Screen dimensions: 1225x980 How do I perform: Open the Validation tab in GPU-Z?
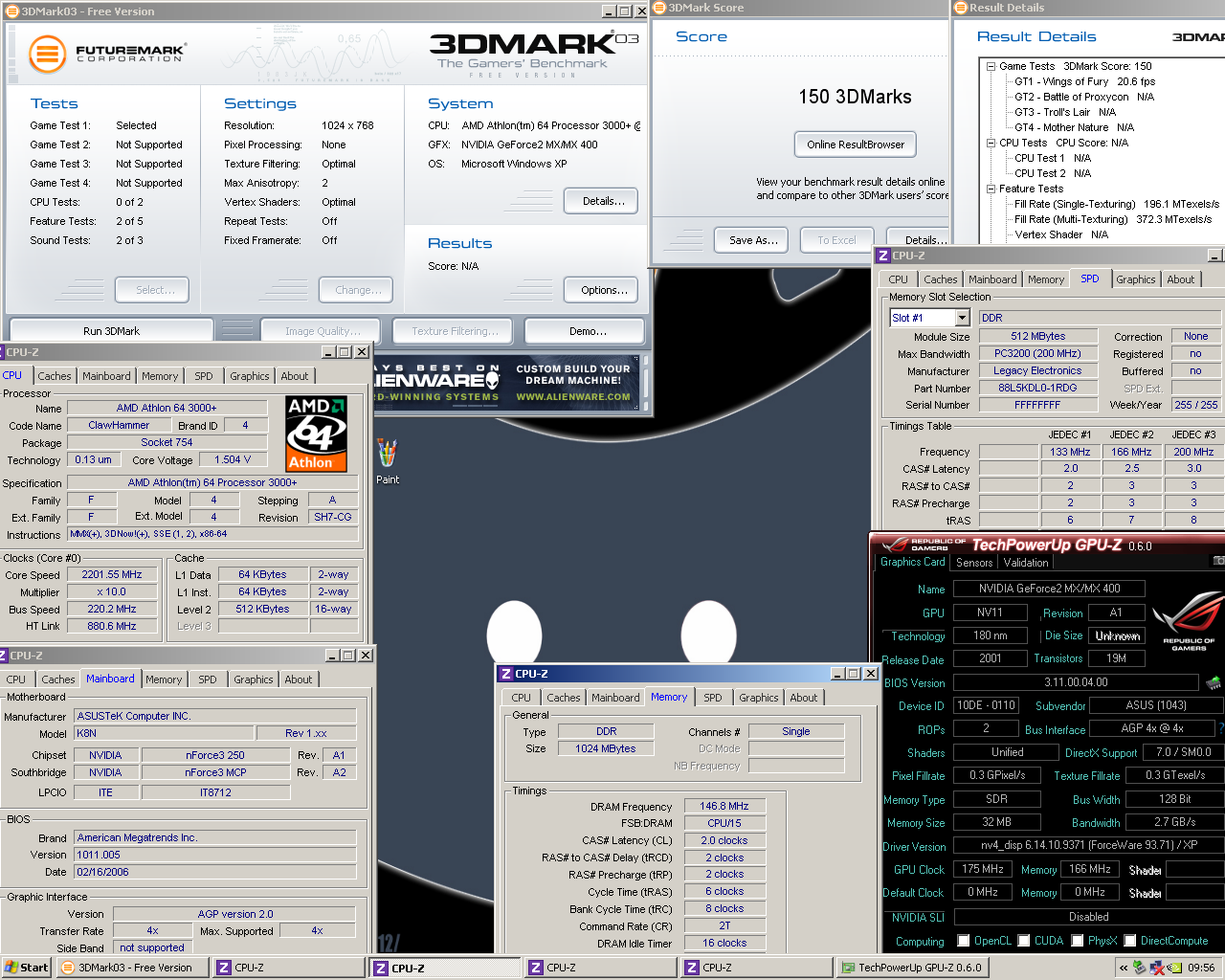click(x=1025, y=563)
